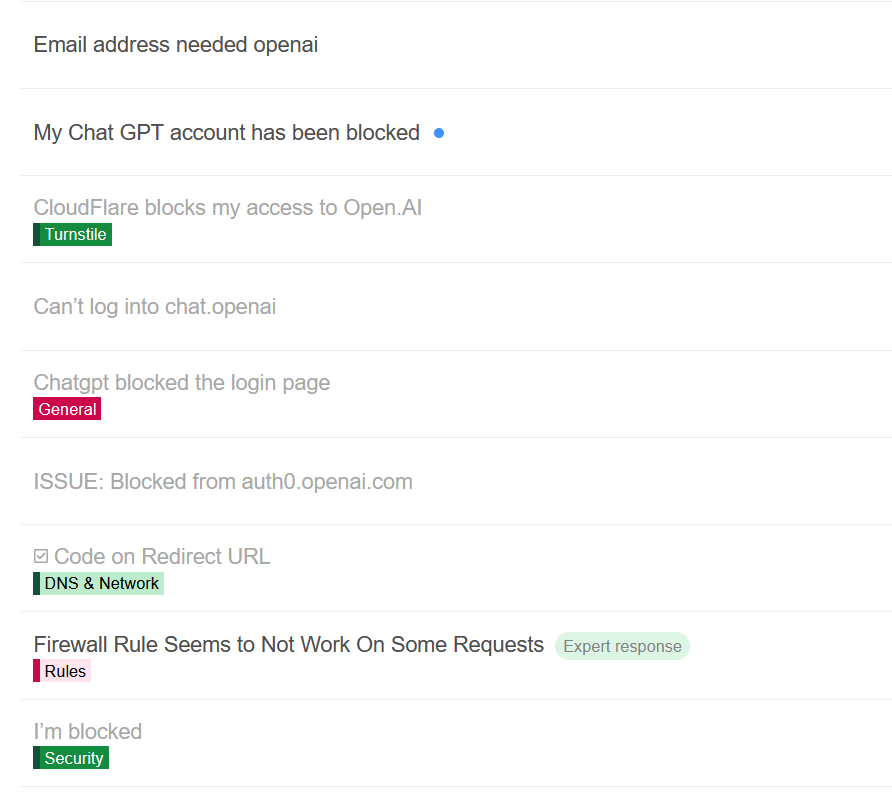
Task: Click the dark green bar on Turnstile tag
Action: pyautogui.click(x=36, y=235)
